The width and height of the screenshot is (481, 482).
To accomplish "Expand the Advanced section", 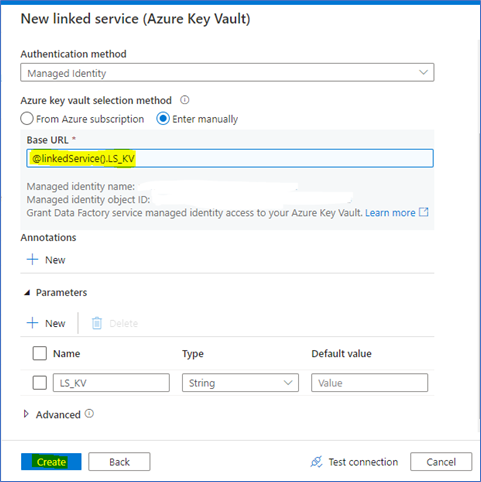I will click(26, 414).
